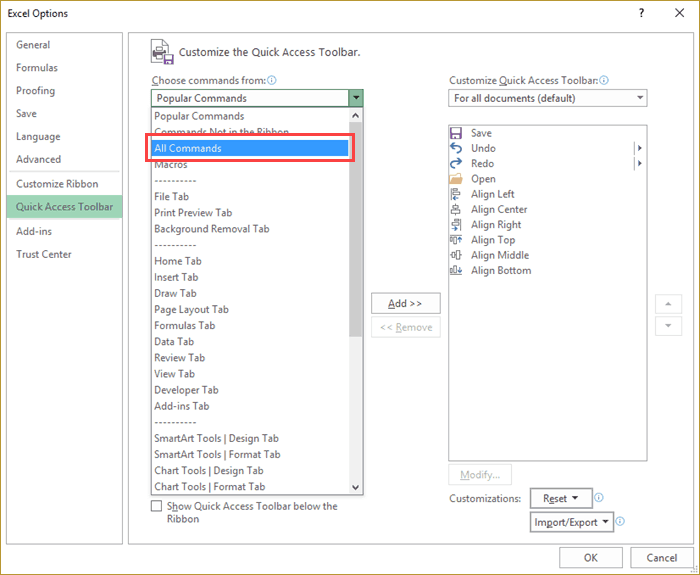
Task: Select the Redo arrow icon
Action: (455, 163)
